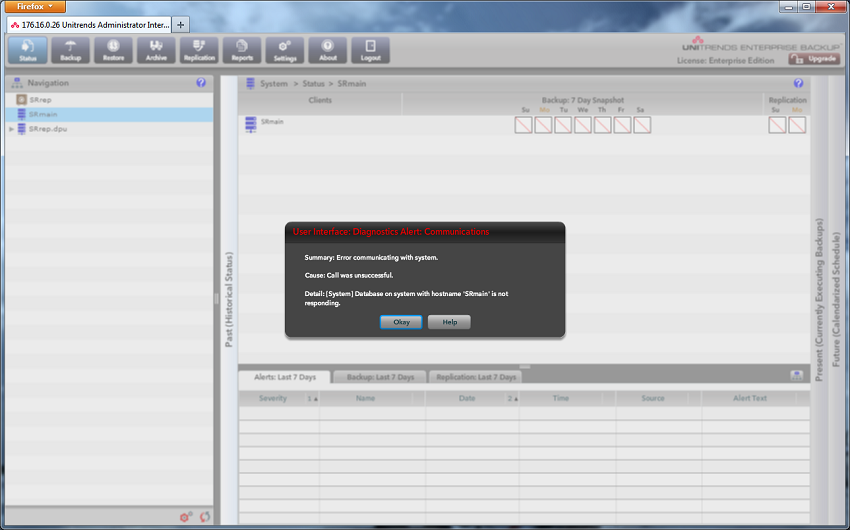The width and height of the screenshot is (850, 530).
Task: Select the Unitrends Administrator Interface browser tab
Action: (x=89, y=25)
